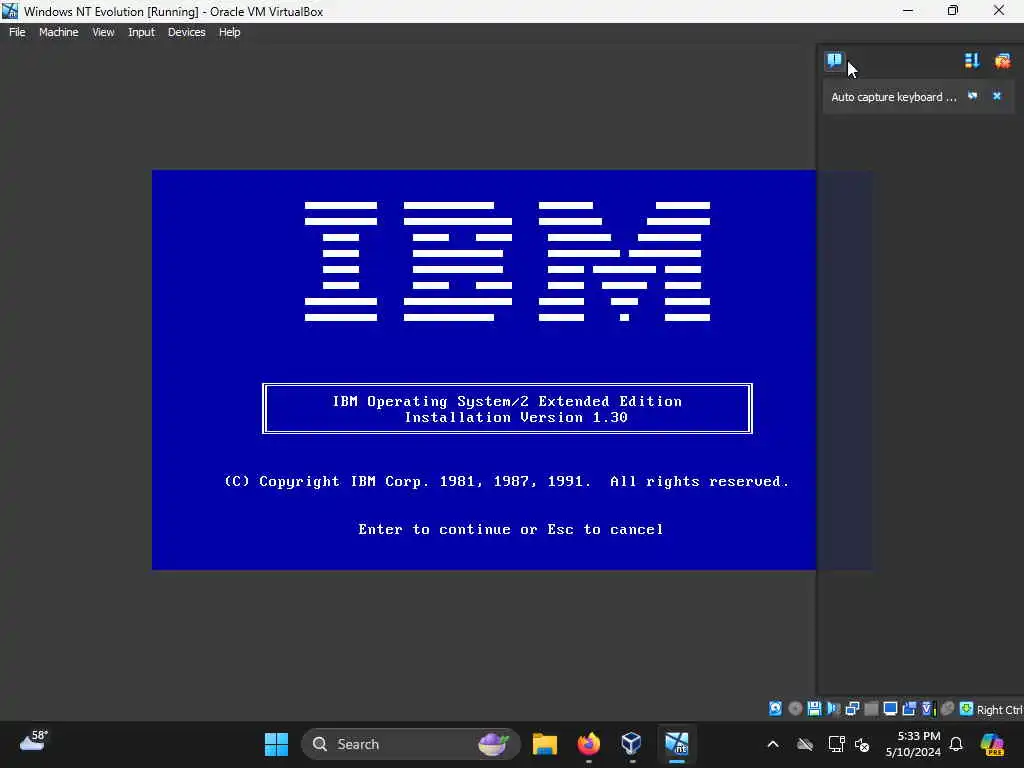Open the Copilot preview icon in taskbar

click(992, 744)
